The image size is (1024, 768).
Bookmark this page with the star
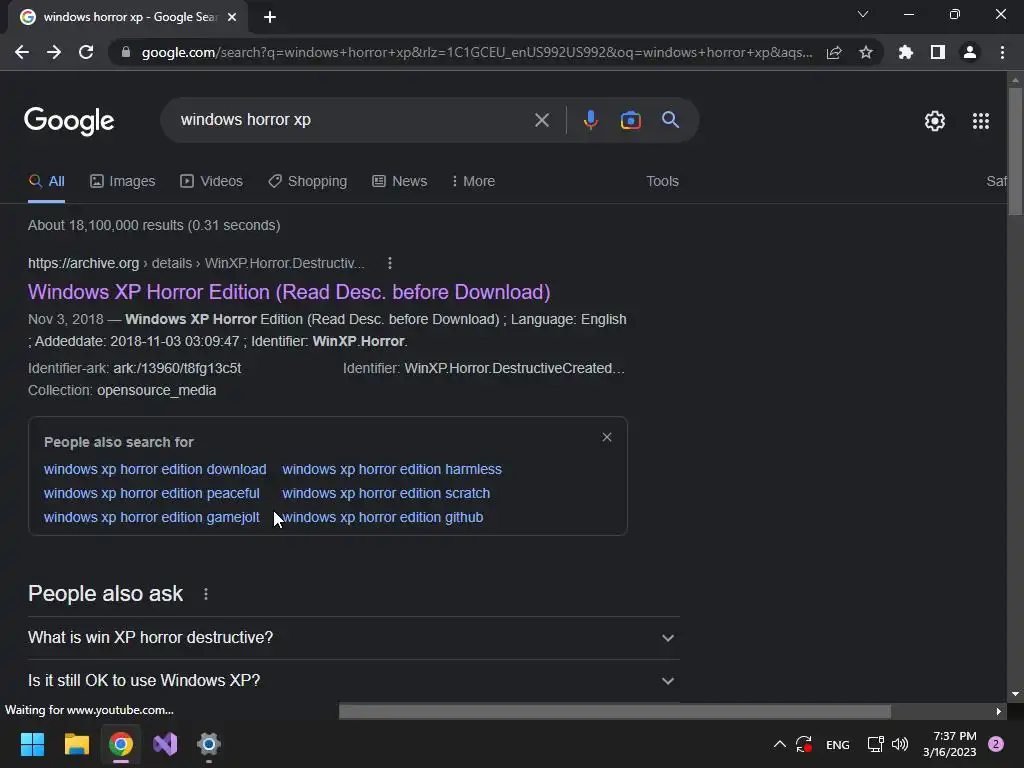click(866, 52)
